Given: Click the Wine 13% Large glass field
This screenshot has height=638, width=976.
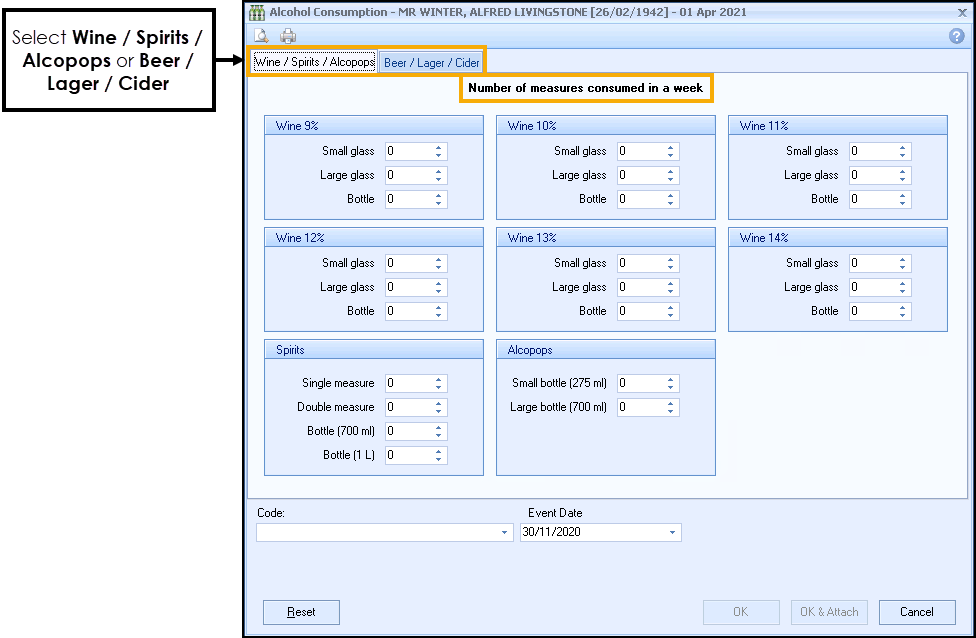Looking at the screenshot, I should click(639, 287).
